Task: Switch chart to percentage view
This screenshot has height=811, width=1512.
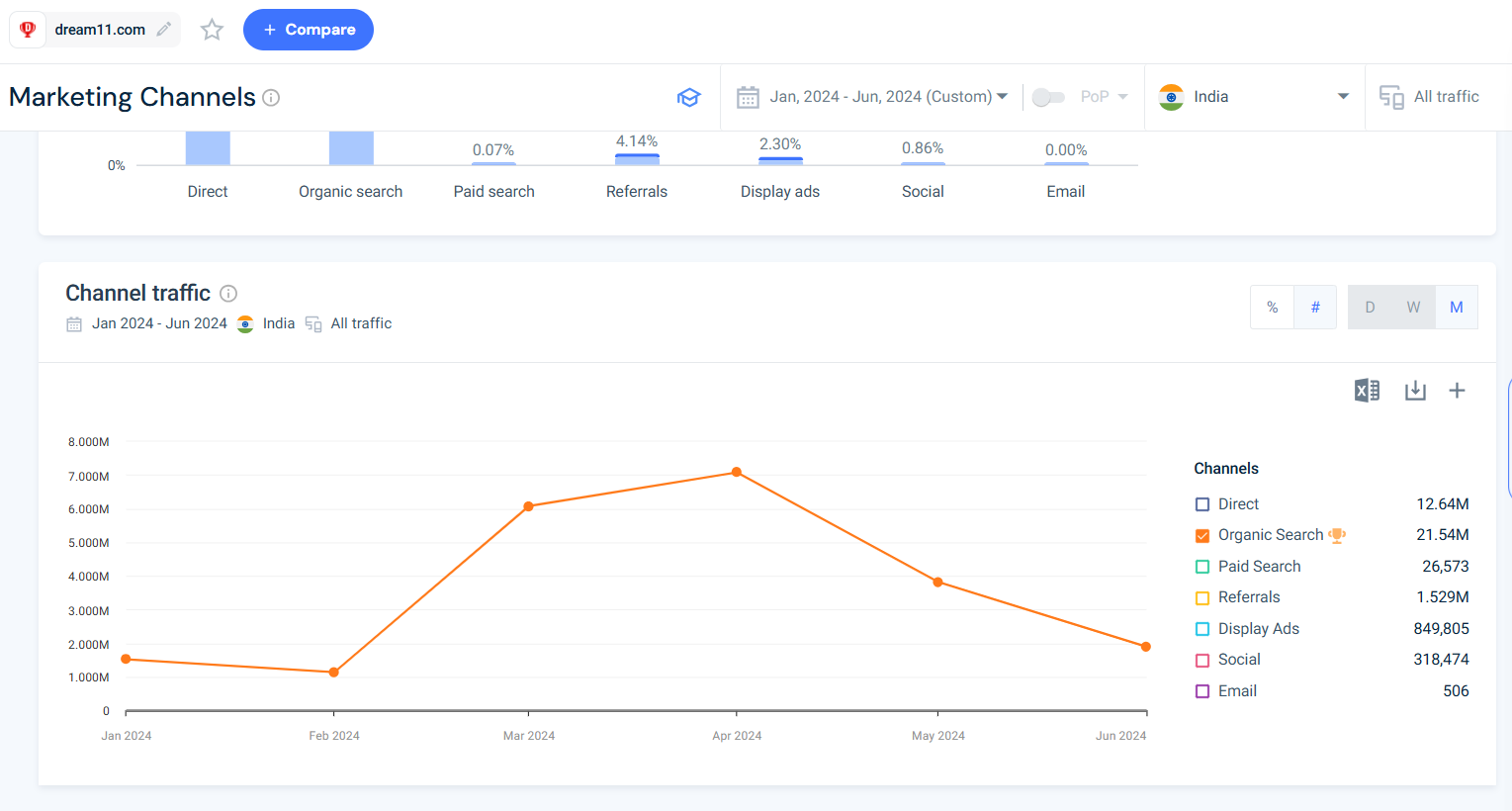Action: coord(1273,308)
